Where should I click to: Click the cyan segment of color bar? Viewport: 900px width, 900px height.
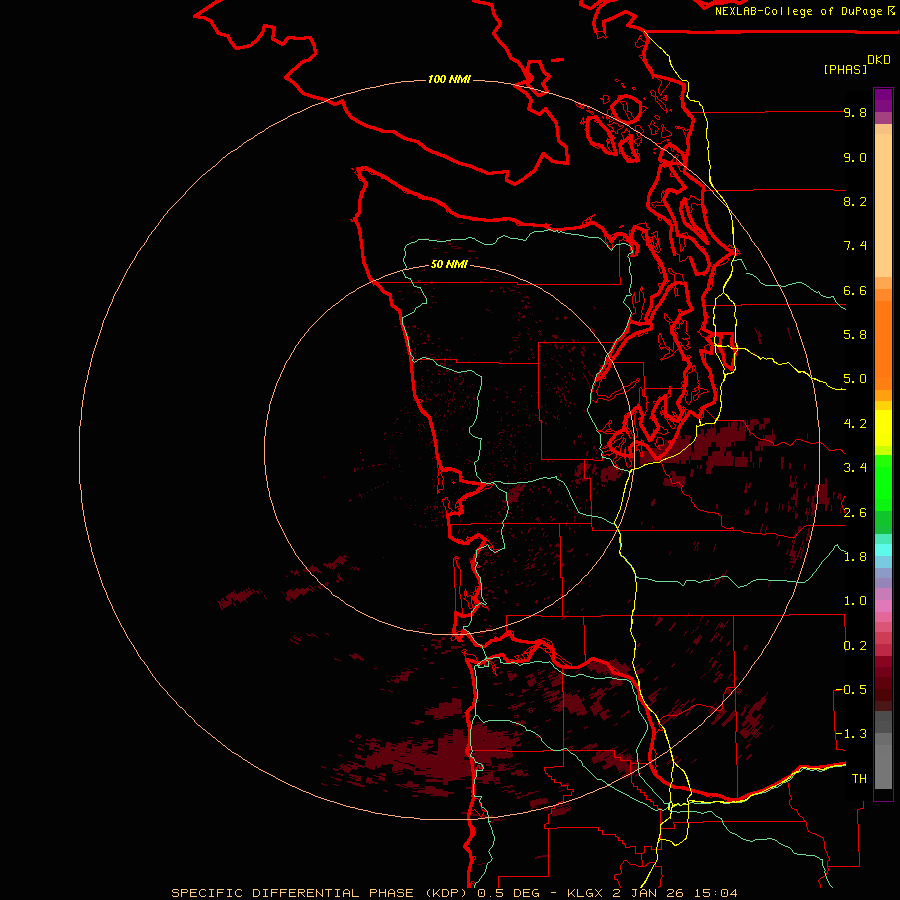[x=883, y=549]
